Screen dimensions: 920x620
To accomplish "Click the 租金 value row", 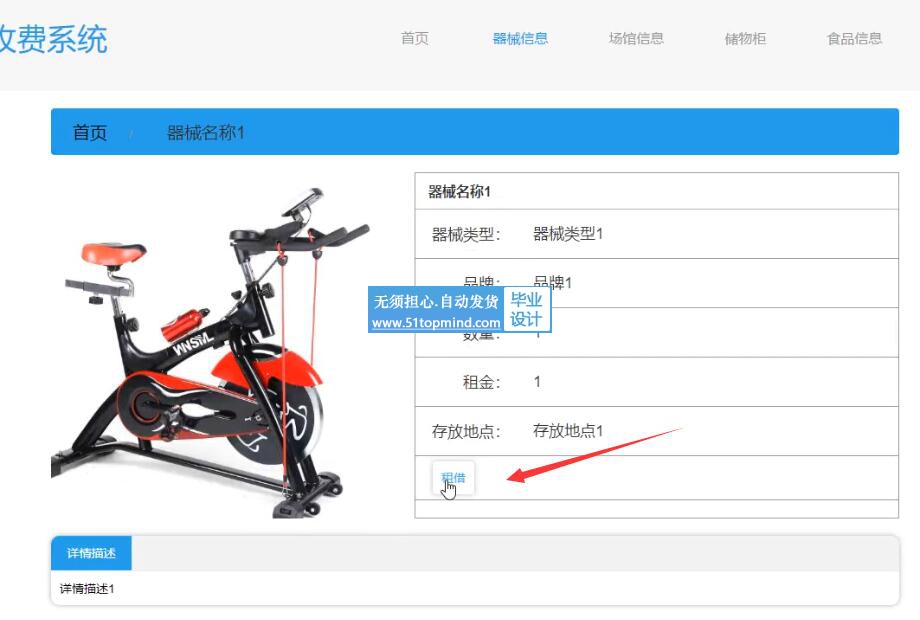I will coord(657,382).
